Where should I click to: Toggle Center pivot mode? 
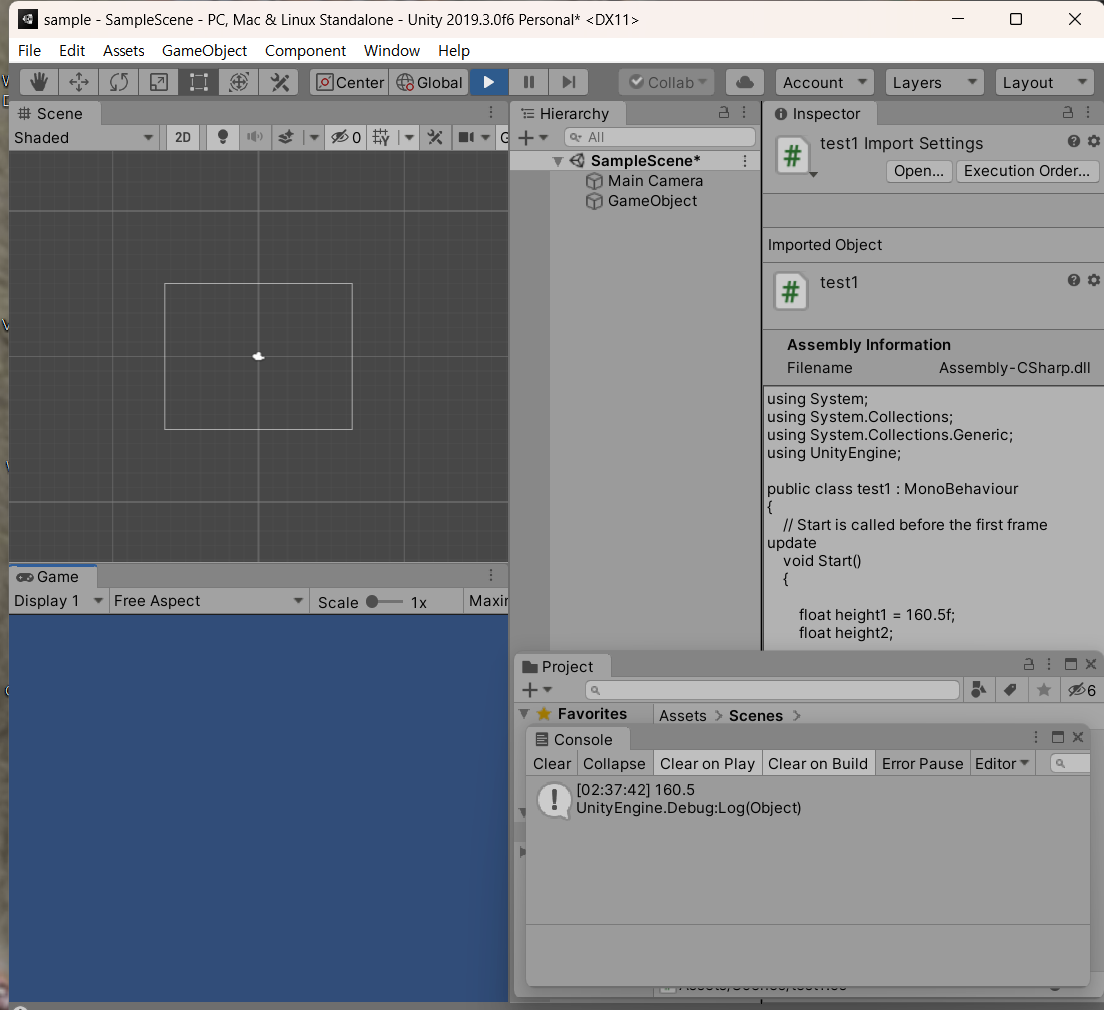click(349, 82)
